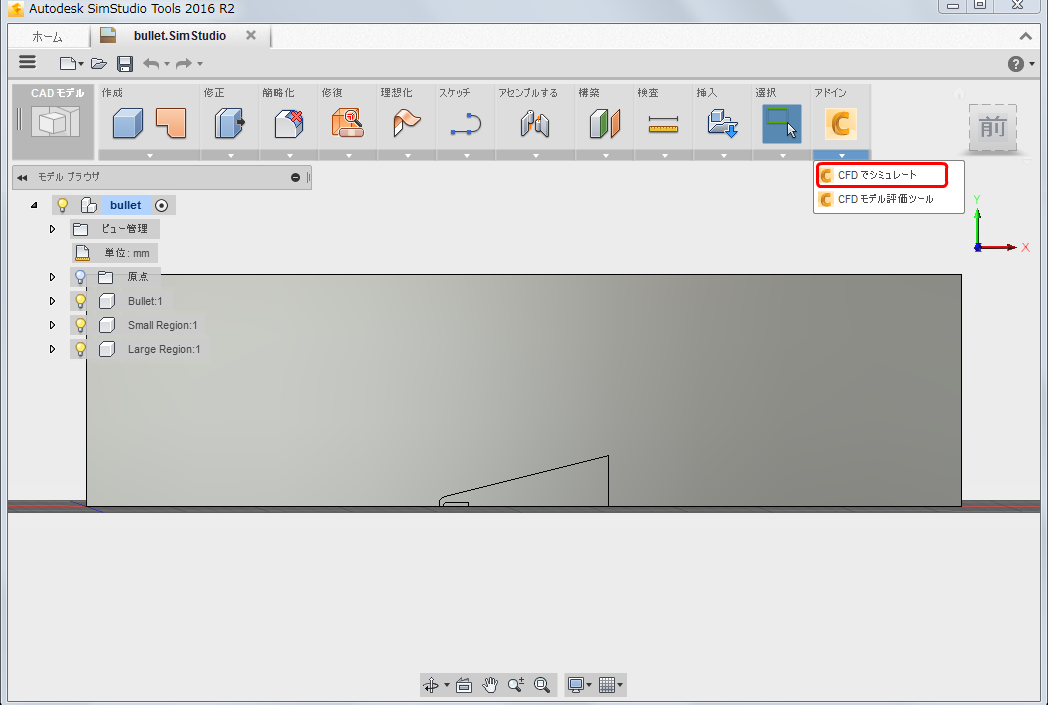Viewport: 1048px width, 705px height.
Task: Click the 構築 construct plane icon
Action: click(605, 124)
